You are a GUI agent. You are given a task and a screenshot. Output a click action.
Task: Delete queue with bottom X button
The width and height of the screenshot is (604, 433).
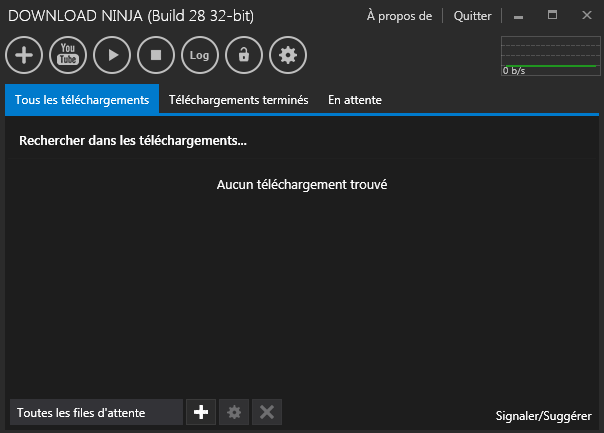pyautogui.click(x=267, y=412)
